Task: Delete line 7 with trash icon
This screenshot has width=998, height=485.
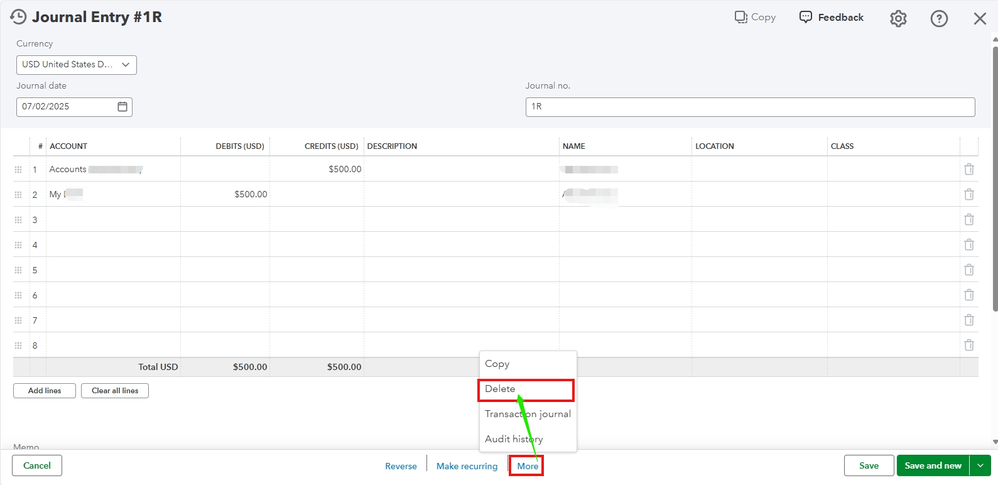Action: pyautogui.click(x=969, y=320)
